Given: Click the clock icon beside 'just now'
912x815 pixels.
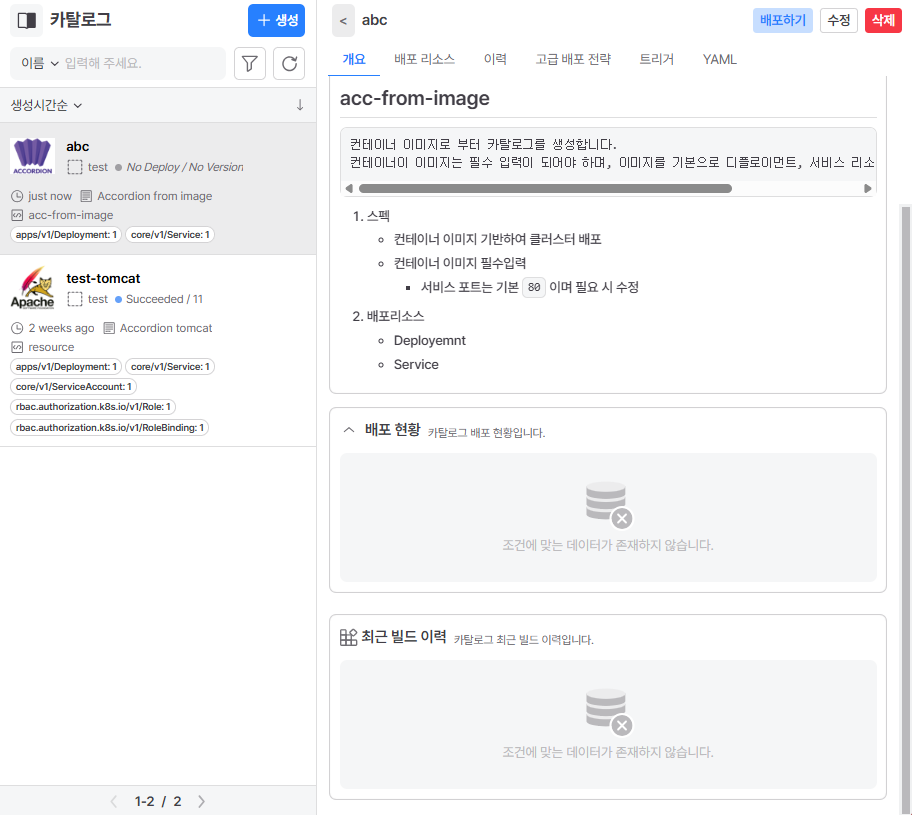Looking at the screenshot, I should (17, 196).
